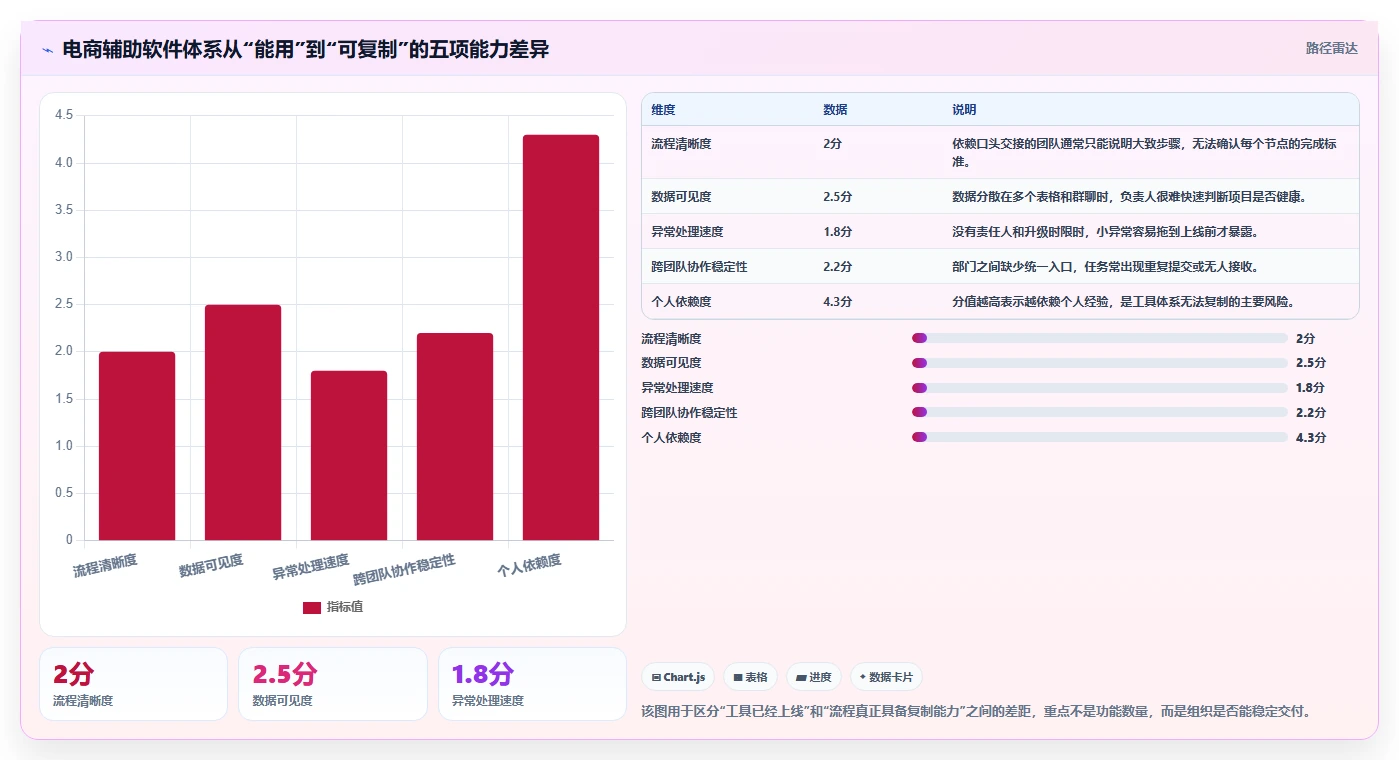Click the 流程清晰度 progress bar
The height and width of the screenshot is (760, 1399).
(x=1099, y=338)
